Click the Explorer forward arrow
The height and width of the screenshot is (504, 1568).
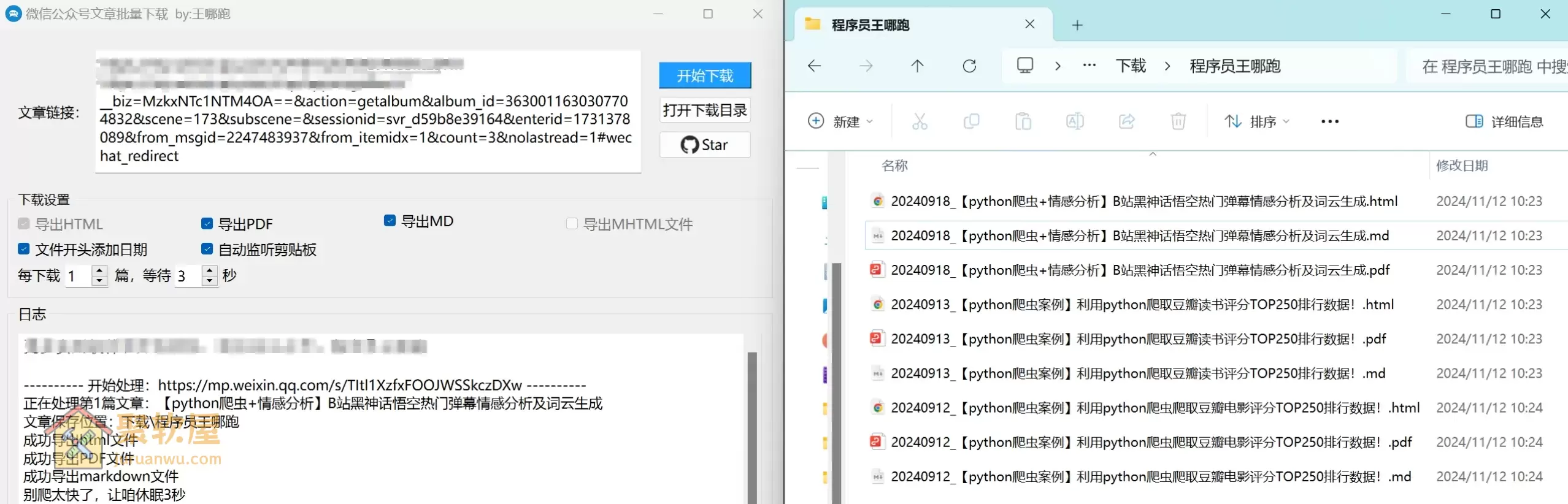click(866, 66)
